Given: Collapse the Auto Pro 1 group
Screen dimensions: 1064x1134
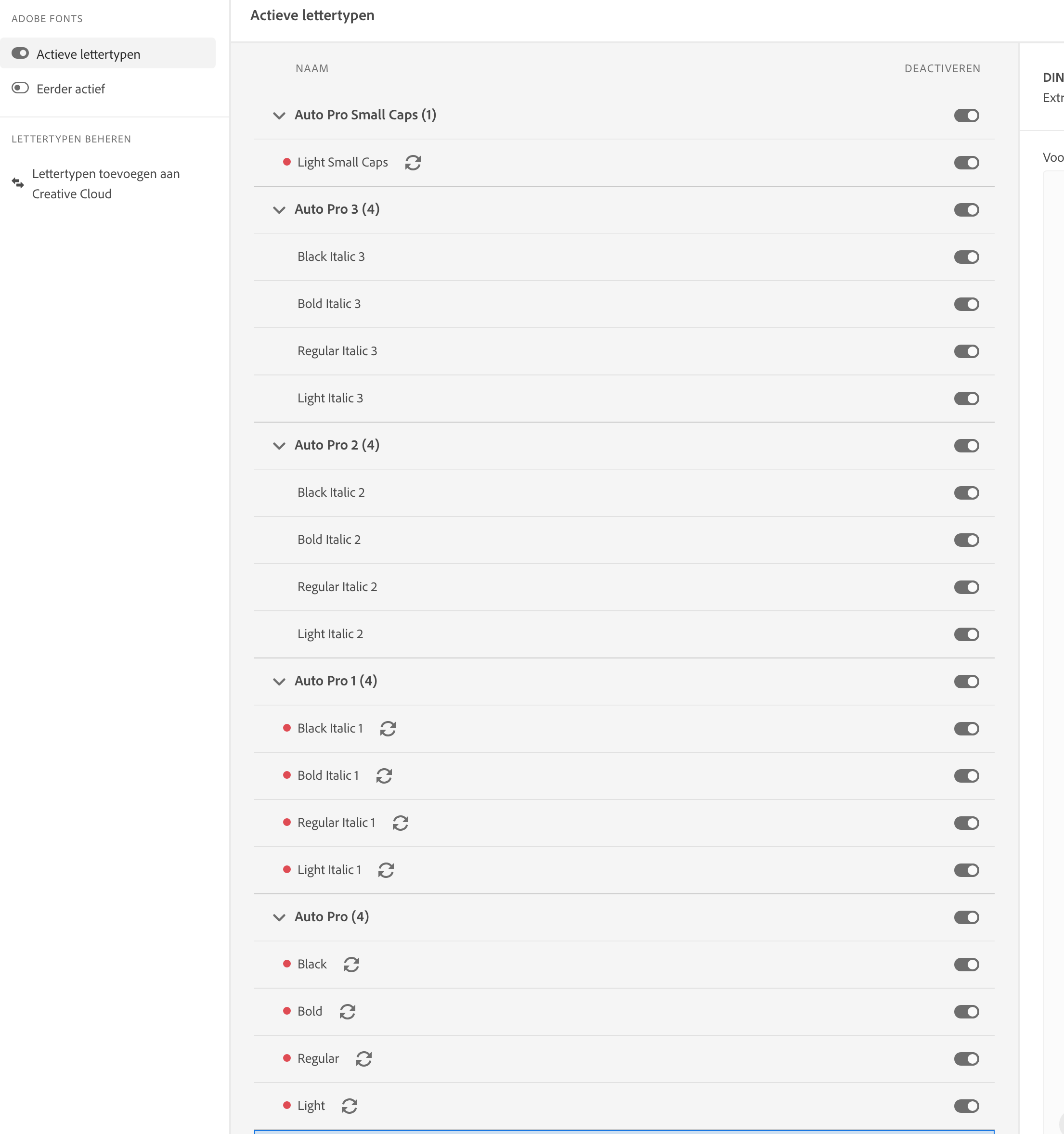Looking at the screenshot, I should click(279, 682).
